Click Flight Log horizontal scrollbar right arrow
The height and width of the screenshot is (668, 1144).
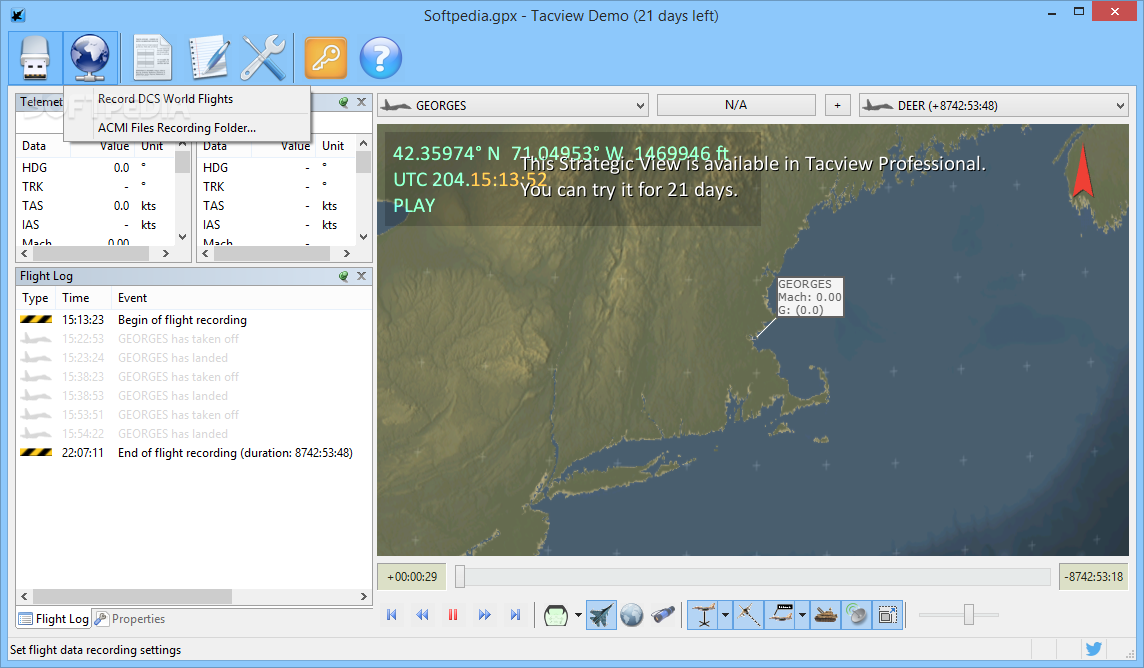(x=363, y=597)
